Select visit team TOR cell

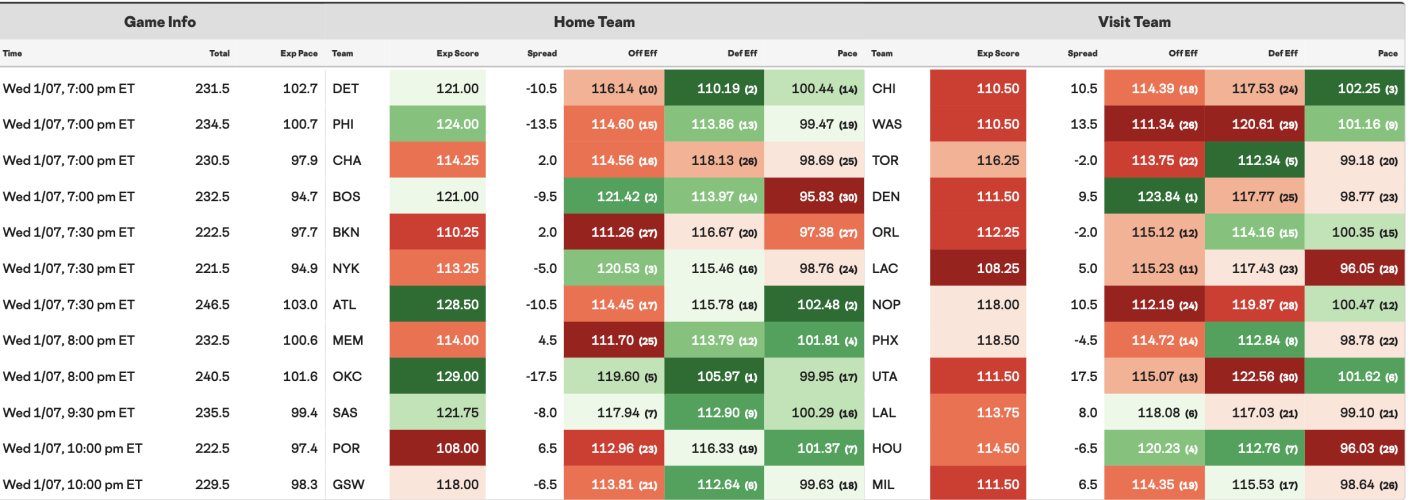[885, 160]
